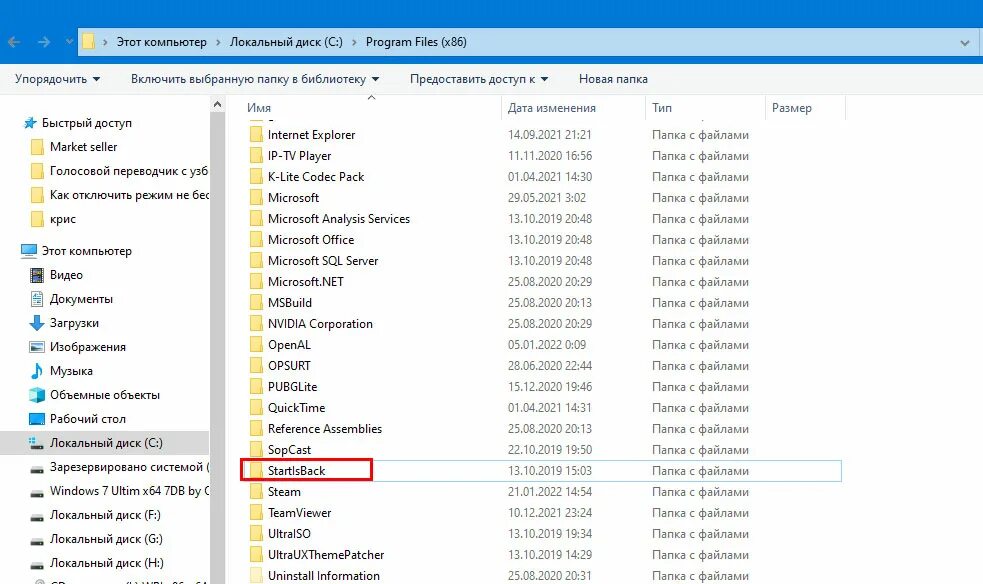This screenshot has width=983, height=584.
Task: Open 'Предоставить доступ к' menu
Action: click(479, 79)
